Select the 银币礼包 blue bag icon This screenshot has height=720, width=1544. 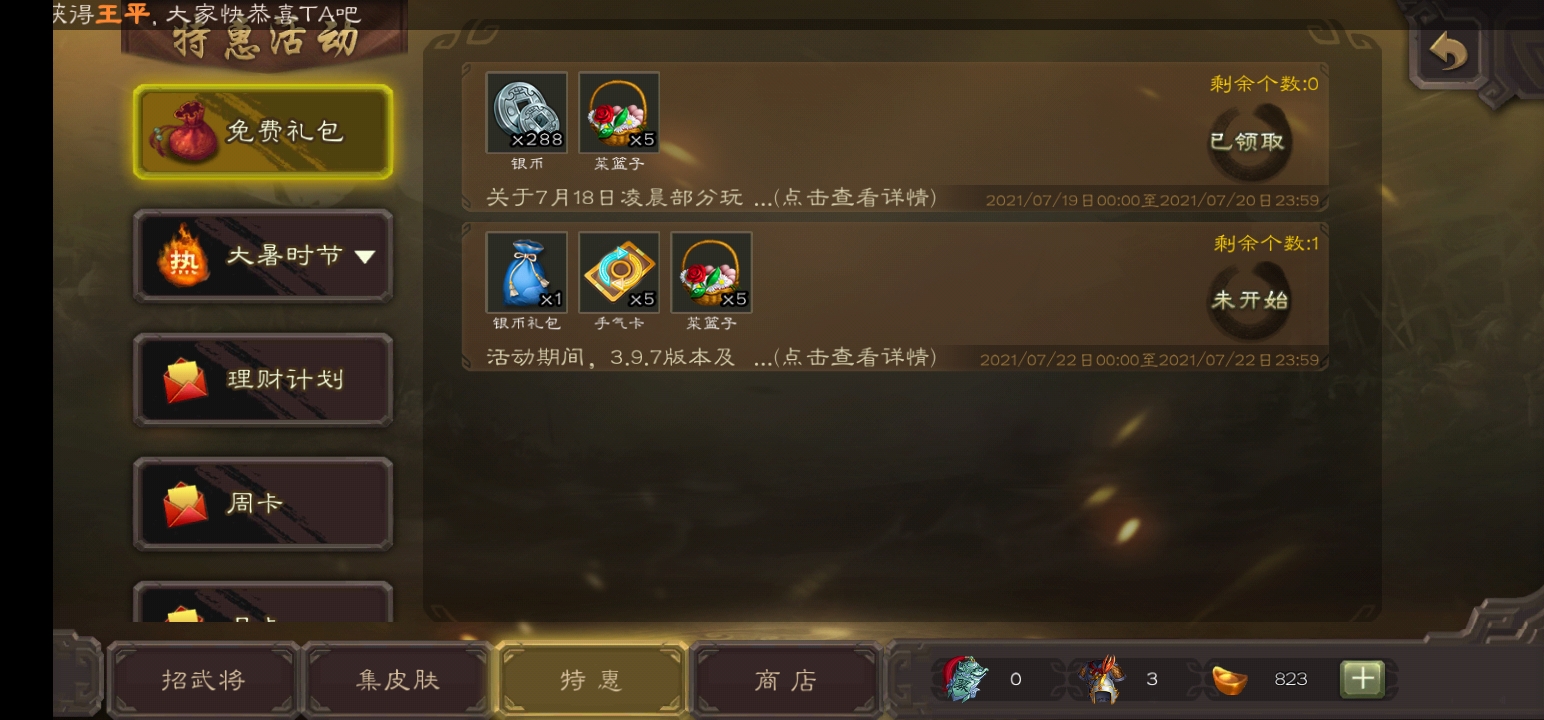527,272
